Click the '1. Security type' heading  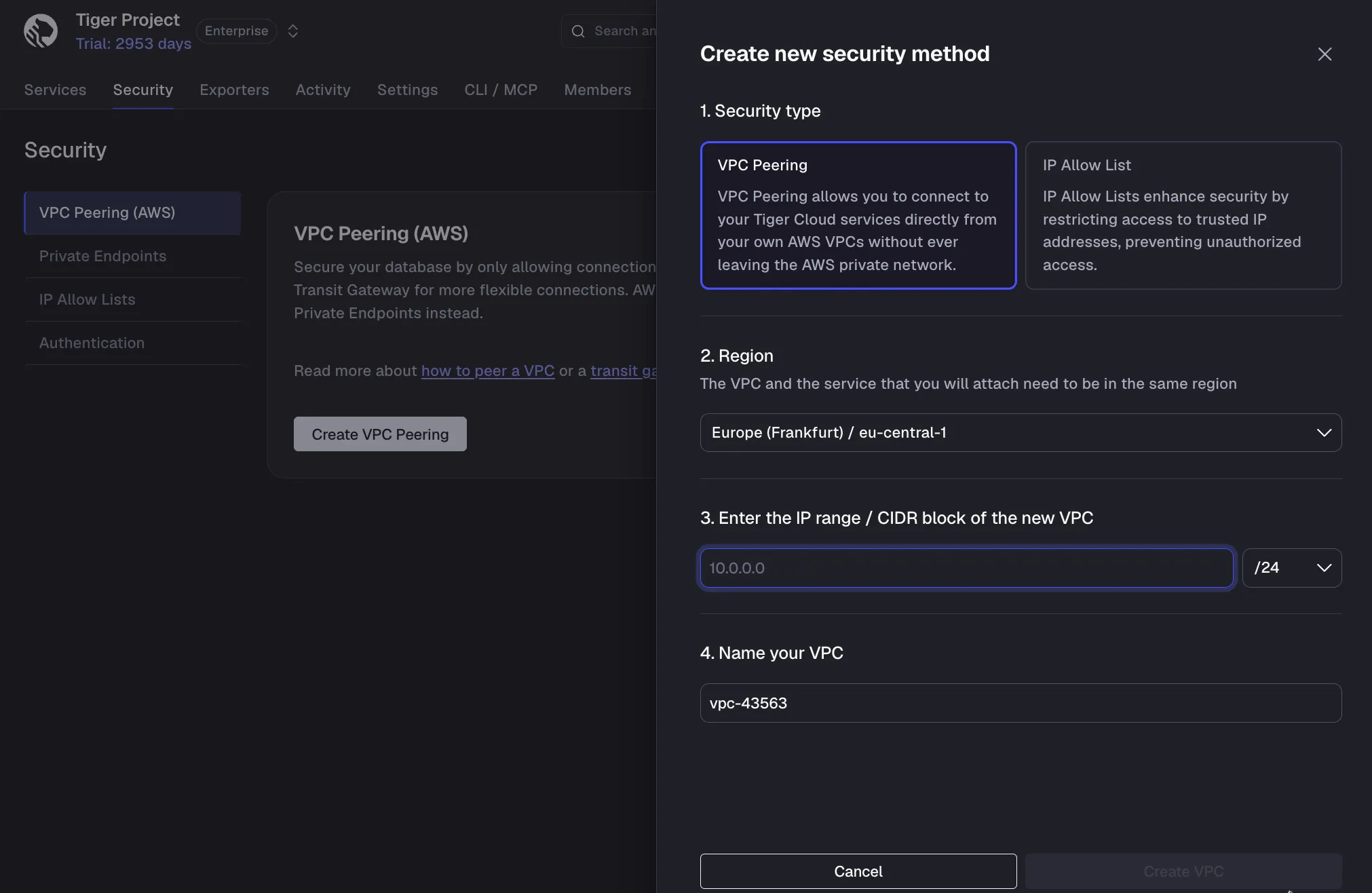click(760, 111)
